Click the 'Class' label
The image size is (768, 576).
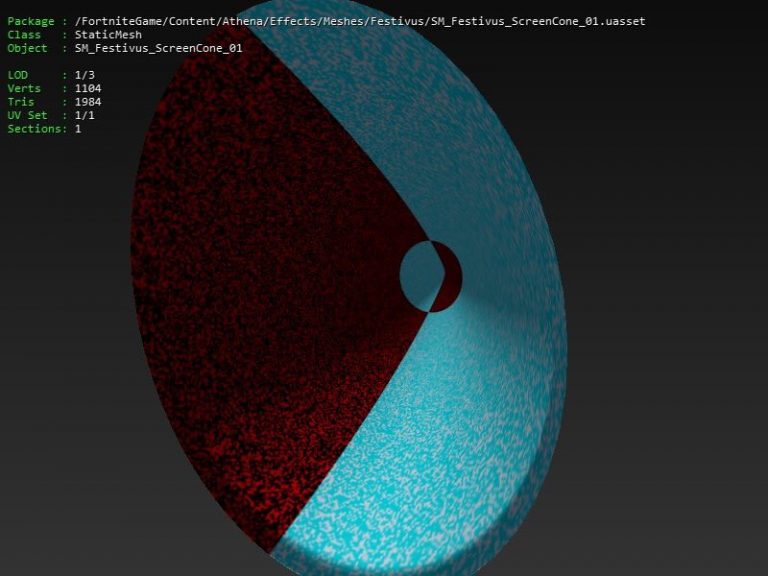24,35
